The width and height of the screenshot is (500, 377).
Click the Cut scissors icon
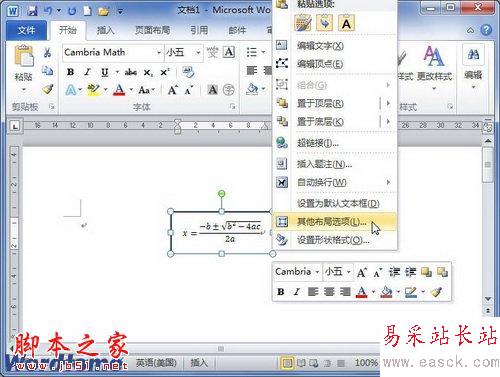[x=47, y=52]
